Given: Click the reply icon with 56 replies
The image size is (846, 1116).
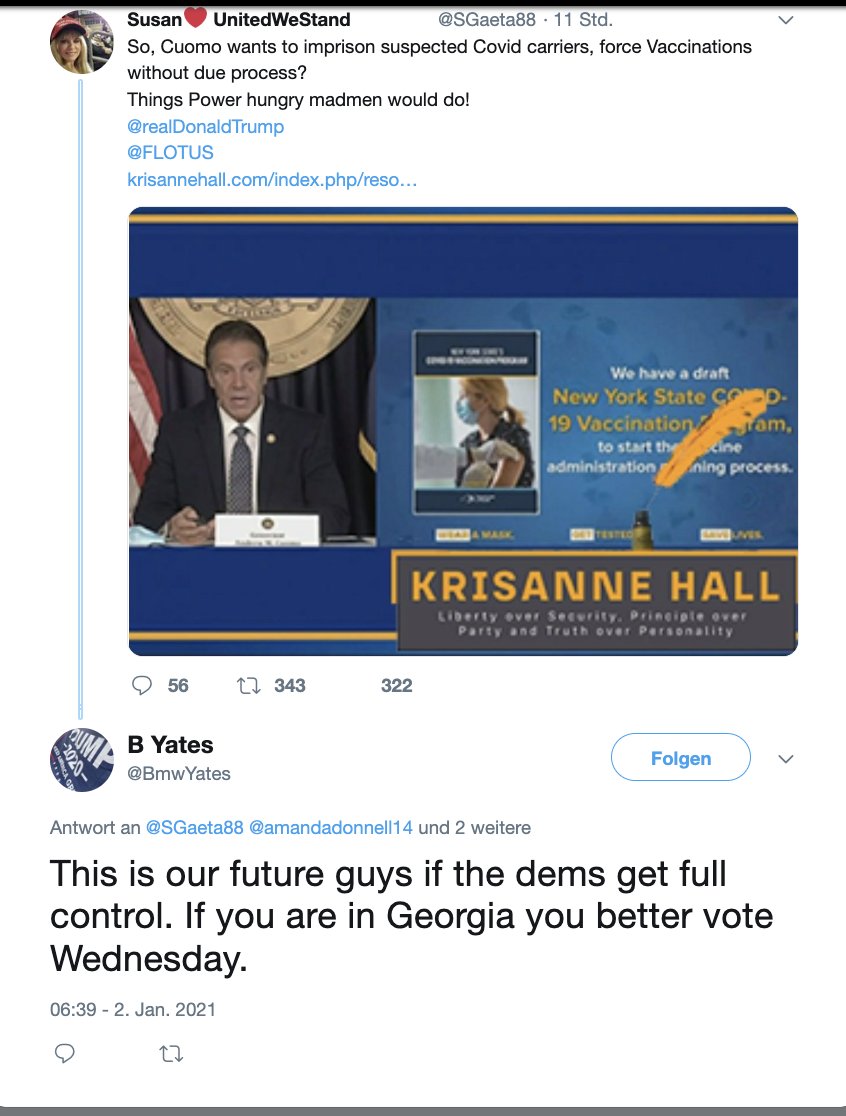Looking at the screenshot, I should click(x=143, y=685).
